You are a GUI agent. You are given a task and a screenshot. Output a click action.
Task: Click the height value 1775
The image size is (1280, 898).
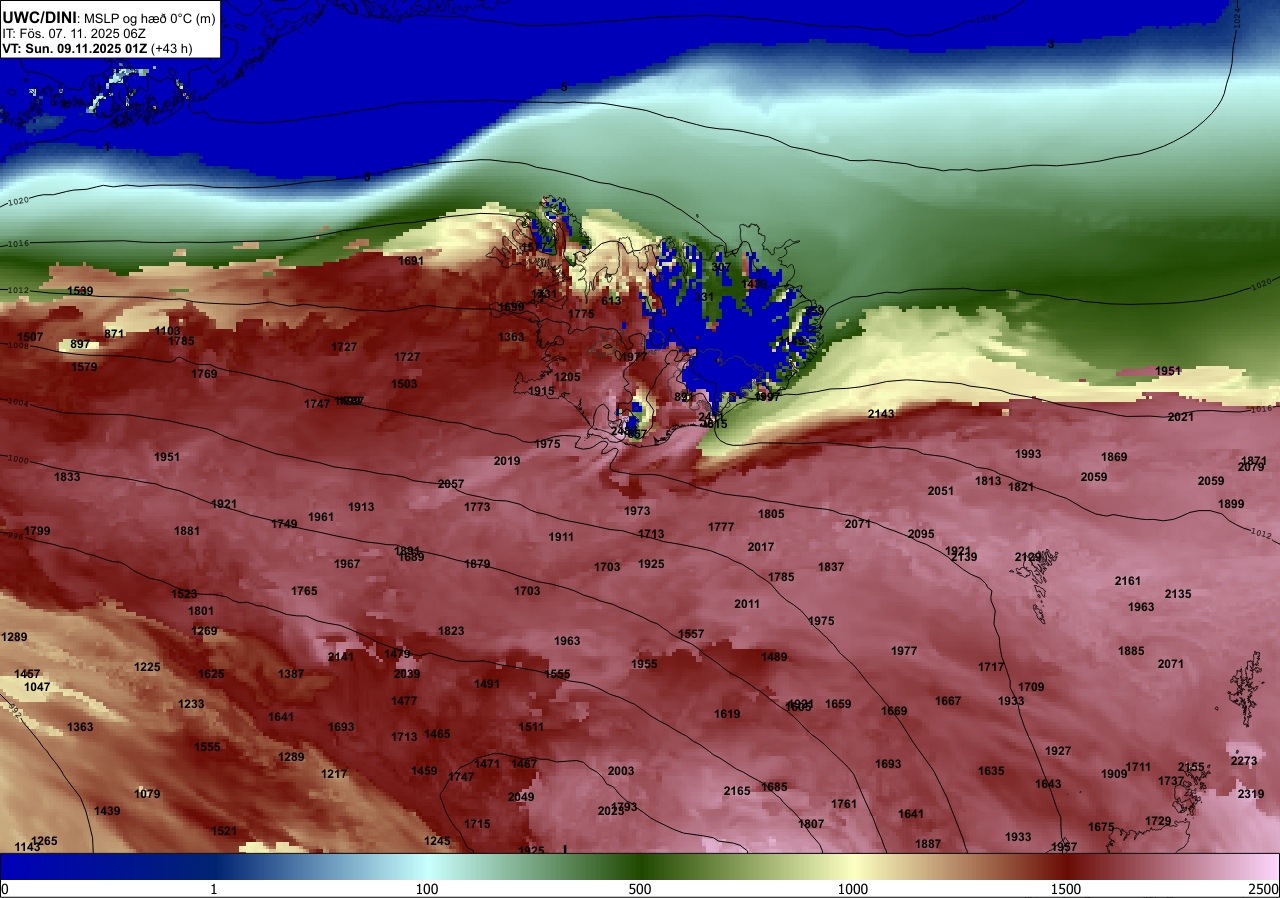tap(581, 314)
